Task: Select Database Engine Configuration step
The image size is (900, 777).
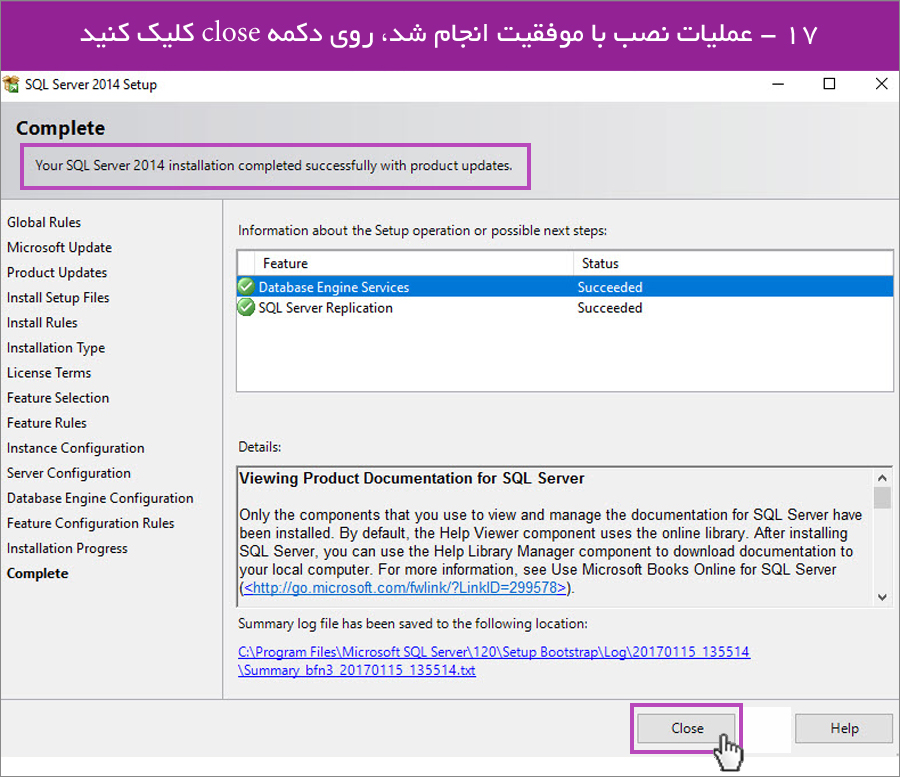Action: (100, 498)
